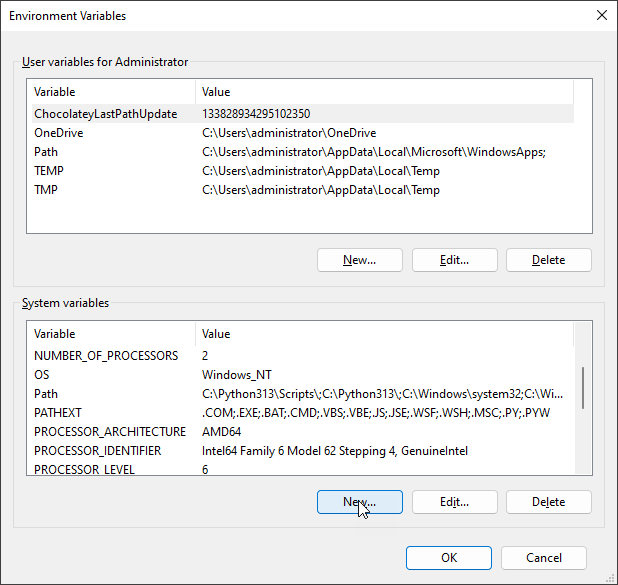
Task: Select the PATHEXT system variable
Action: click(58, 413)
